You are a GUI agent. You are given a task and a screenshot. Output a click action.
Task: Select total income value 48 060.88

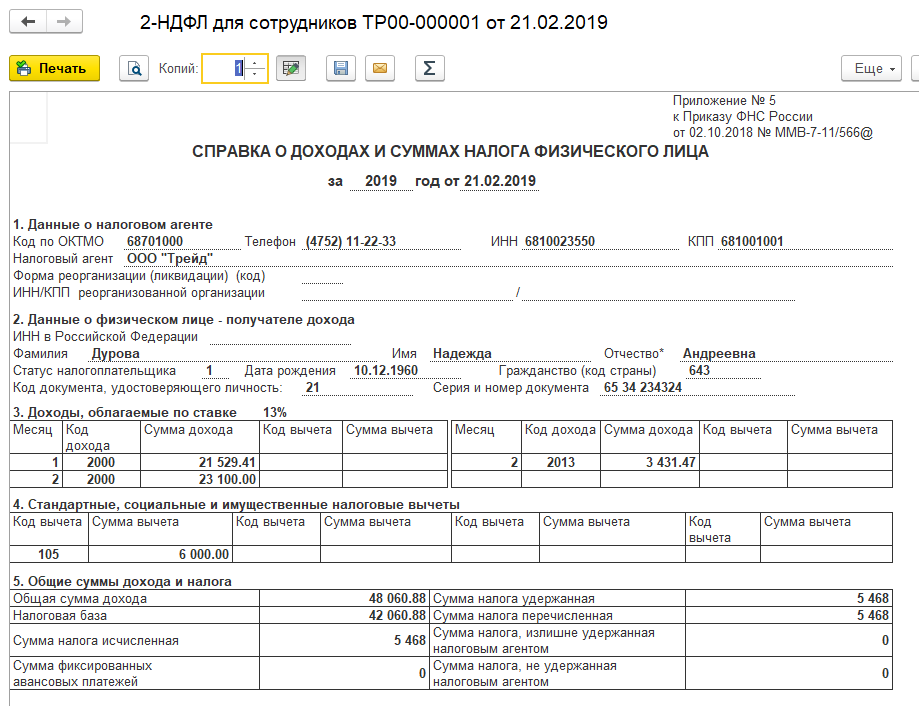click(x=397, y=598)
